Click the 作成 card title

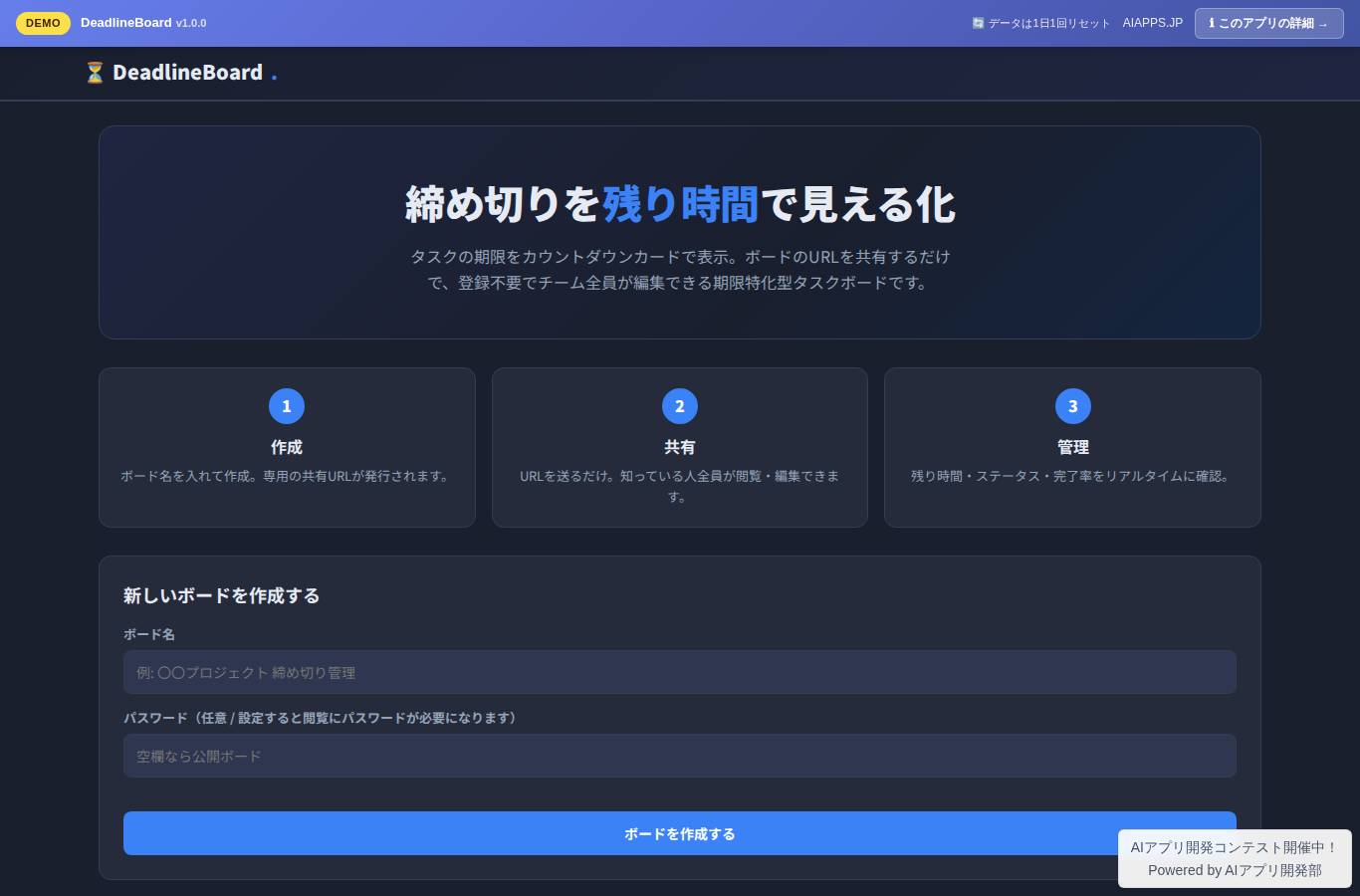pyautogui.click(x=287, y=447)
